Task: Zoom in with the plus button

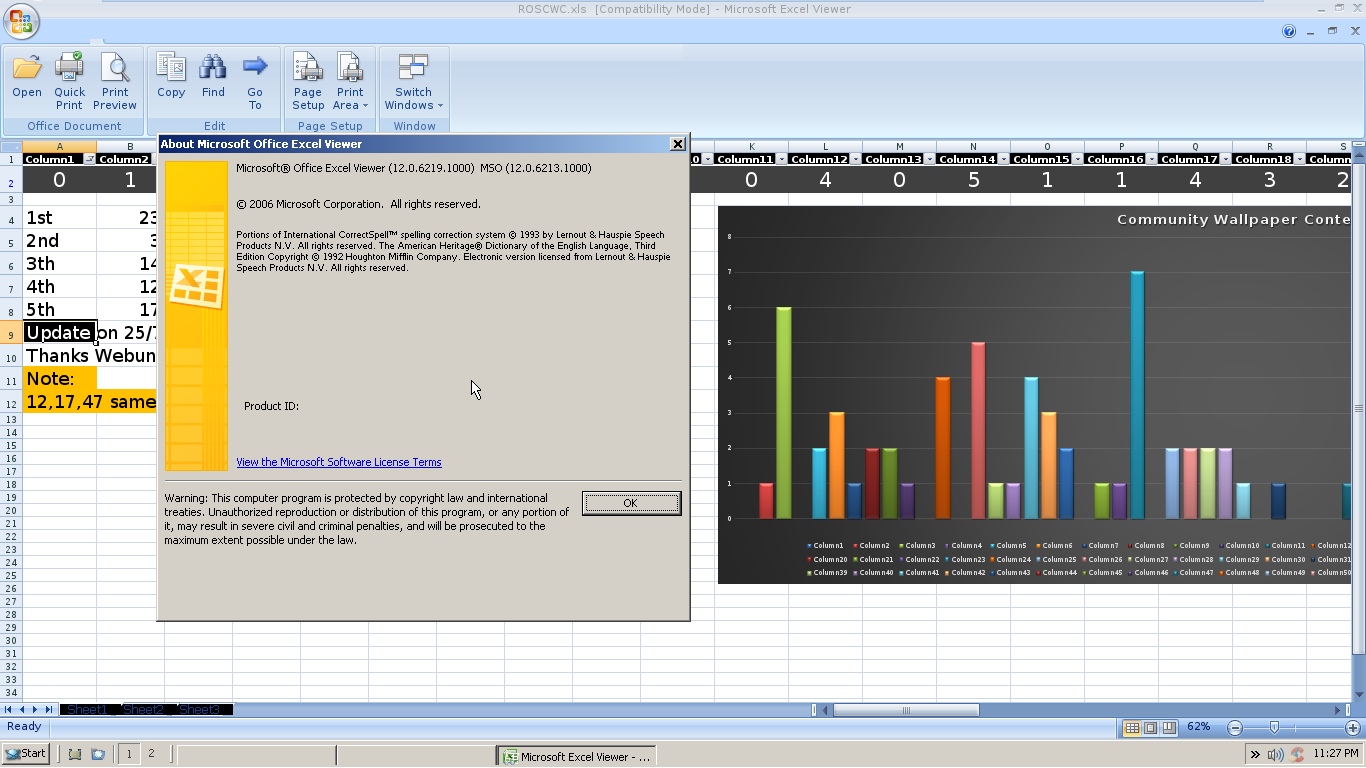Action: [1353, 728]
